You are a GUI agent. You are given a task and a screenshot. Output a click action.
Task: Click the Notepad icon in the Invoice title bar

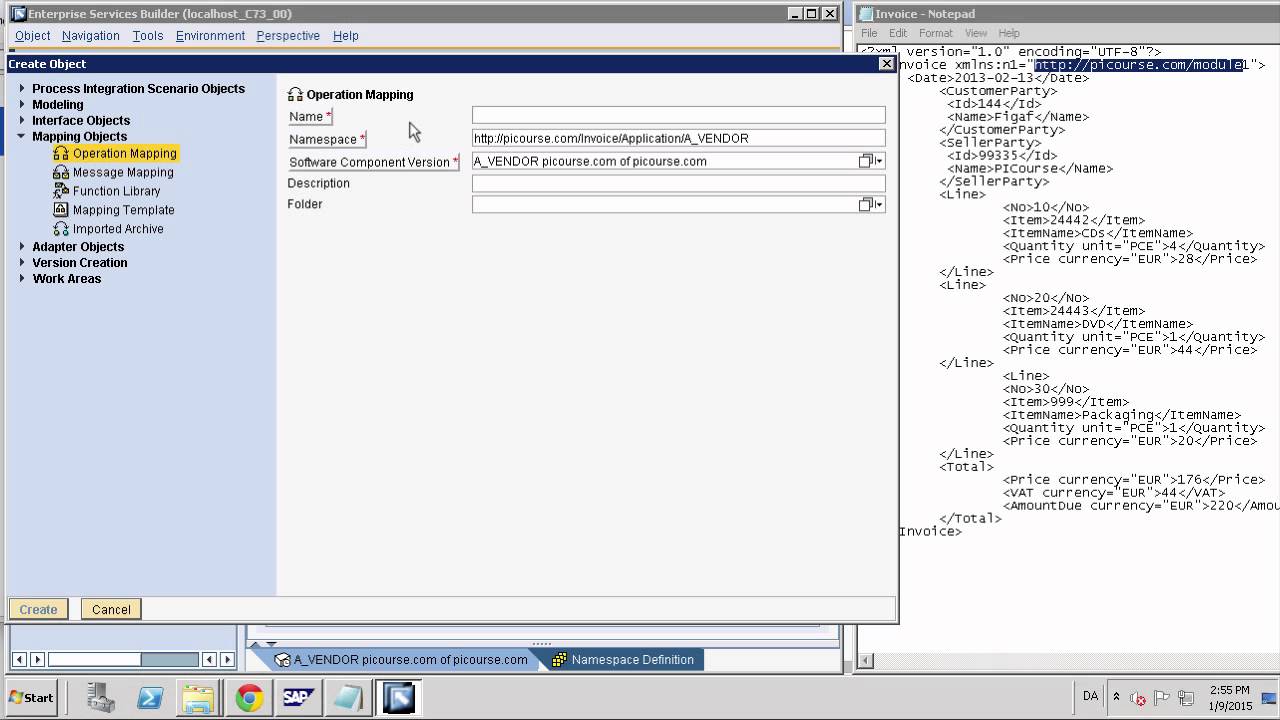[865, 14]
